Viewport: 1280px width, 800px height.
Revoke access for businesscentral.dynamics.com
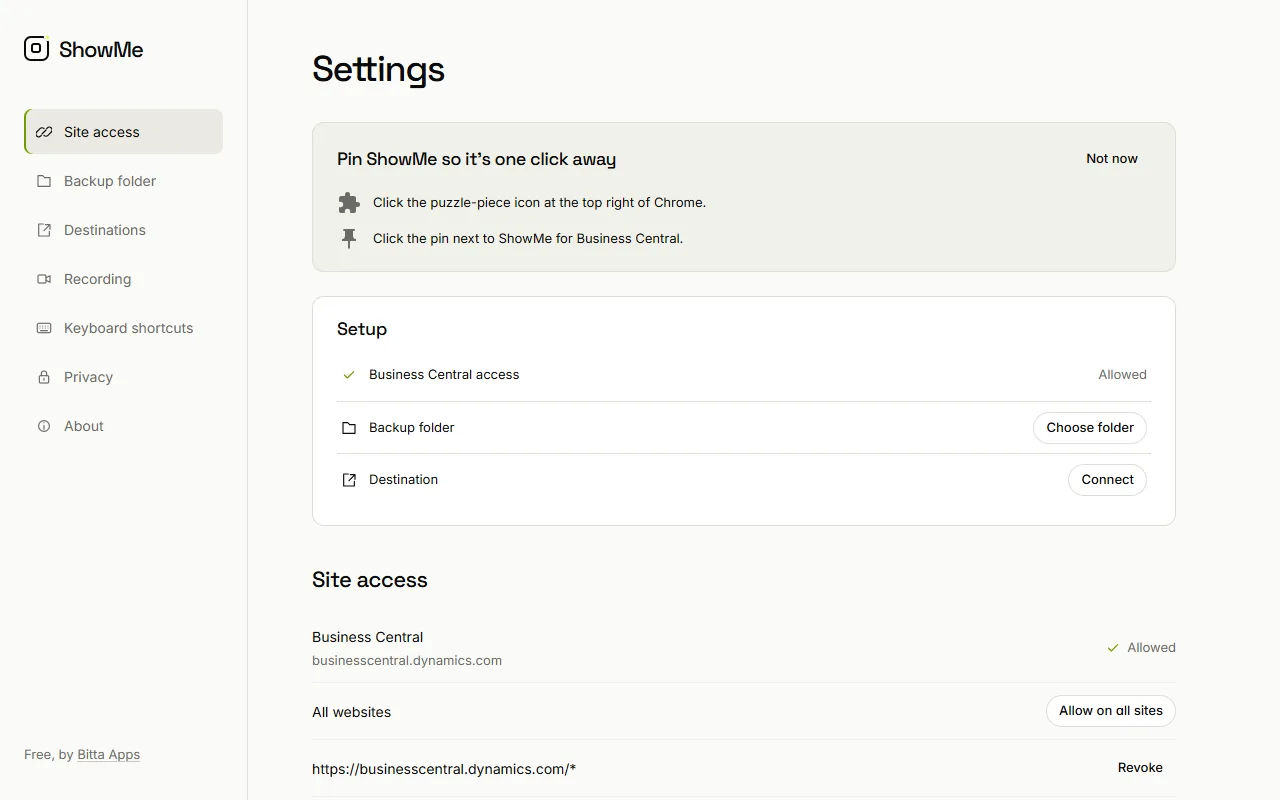pyautogui.click(x=1140, y=767)
